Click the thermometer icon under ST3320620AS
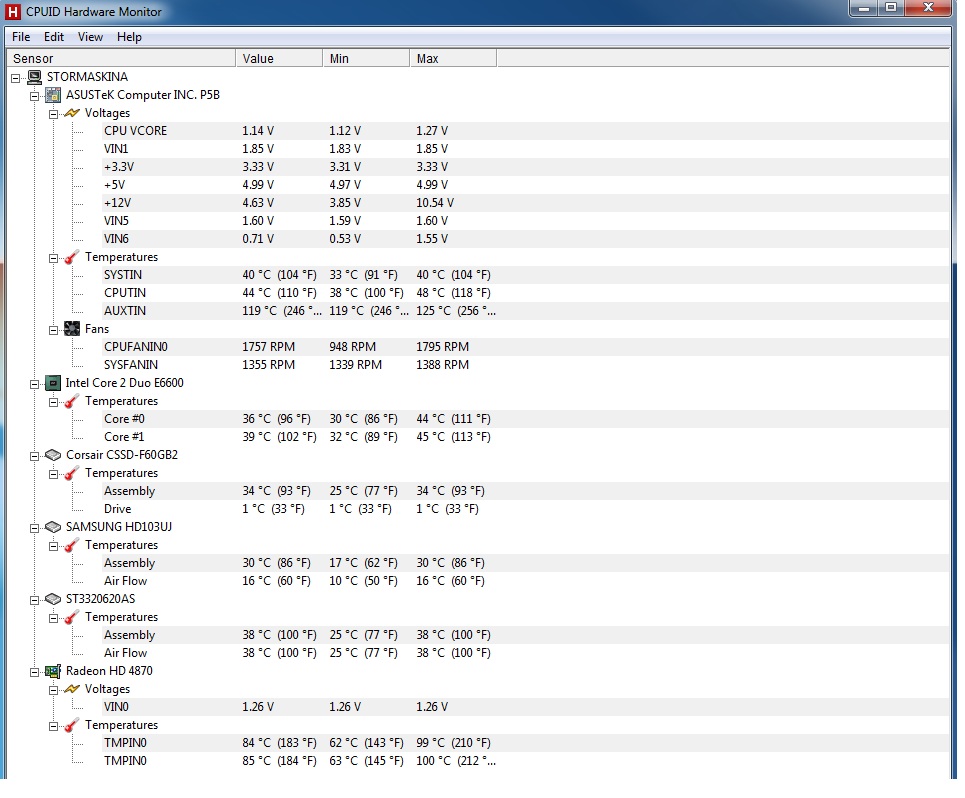The width and height of the screenshot is (965, 798). point(72,617)
